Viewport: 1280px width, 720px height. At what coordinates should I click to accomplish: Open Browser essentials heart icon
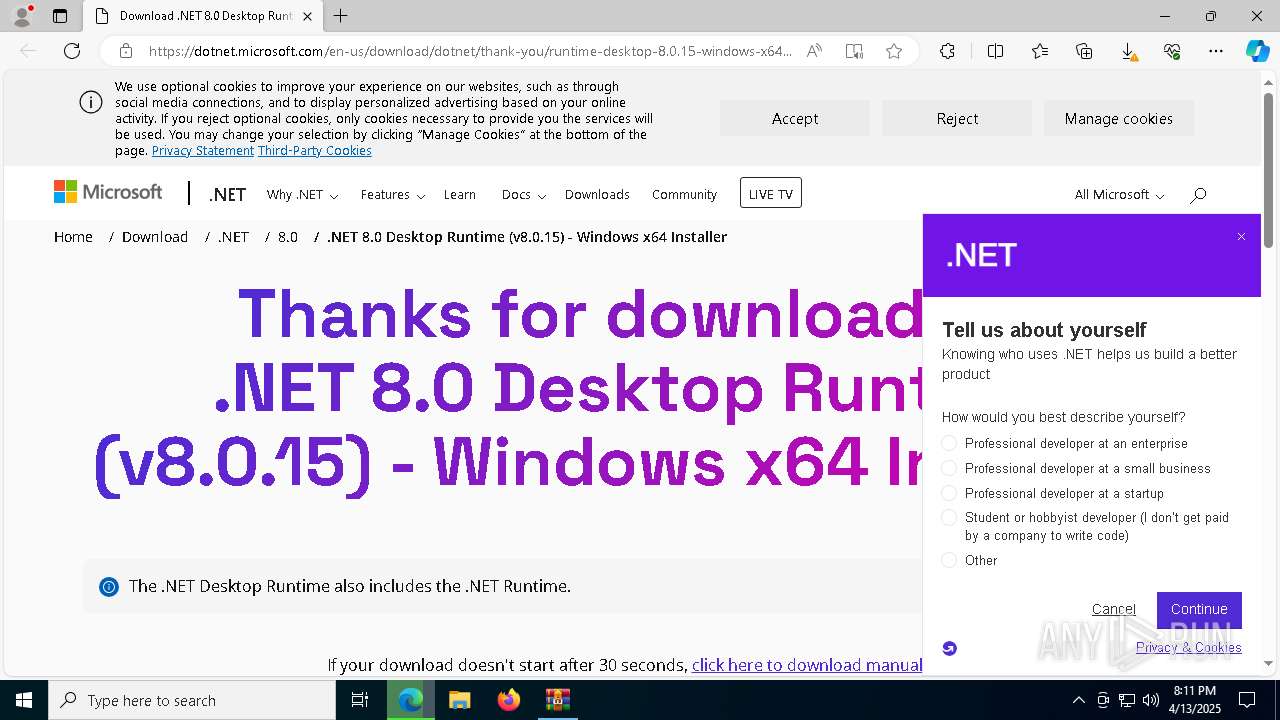1172,51
